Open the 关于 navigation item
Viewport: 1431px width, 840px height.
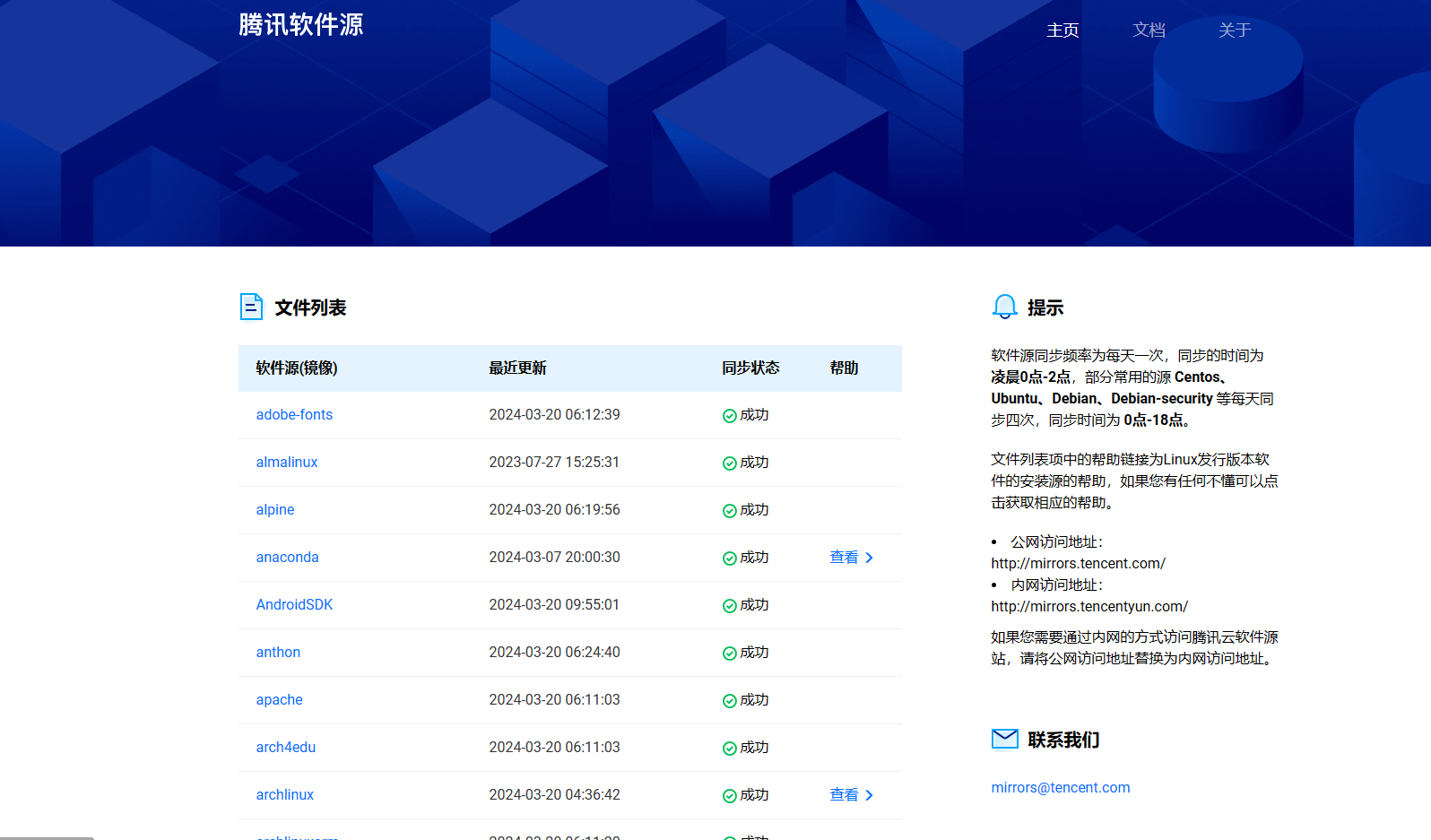coord(1235,30)
